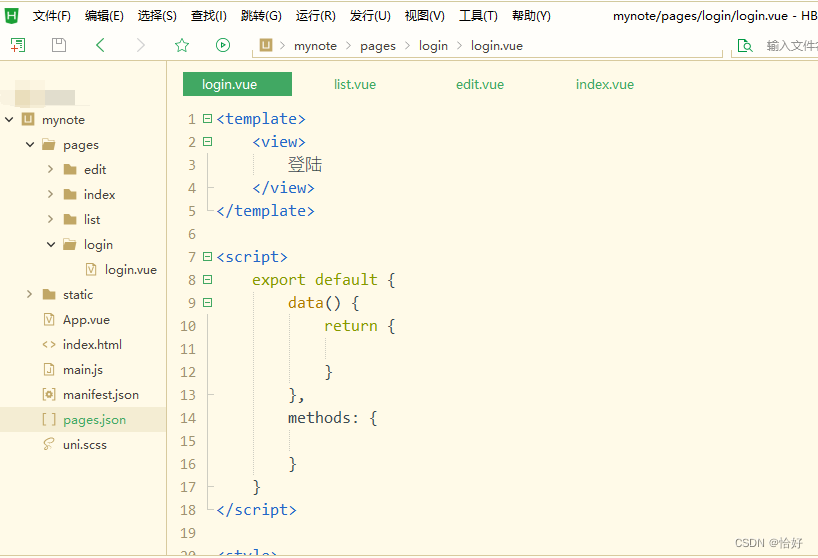Image resolution: width=818 pixels, height=558 pixels.
Task: Click the index.html file icon
Action: (x=49, y=345)
